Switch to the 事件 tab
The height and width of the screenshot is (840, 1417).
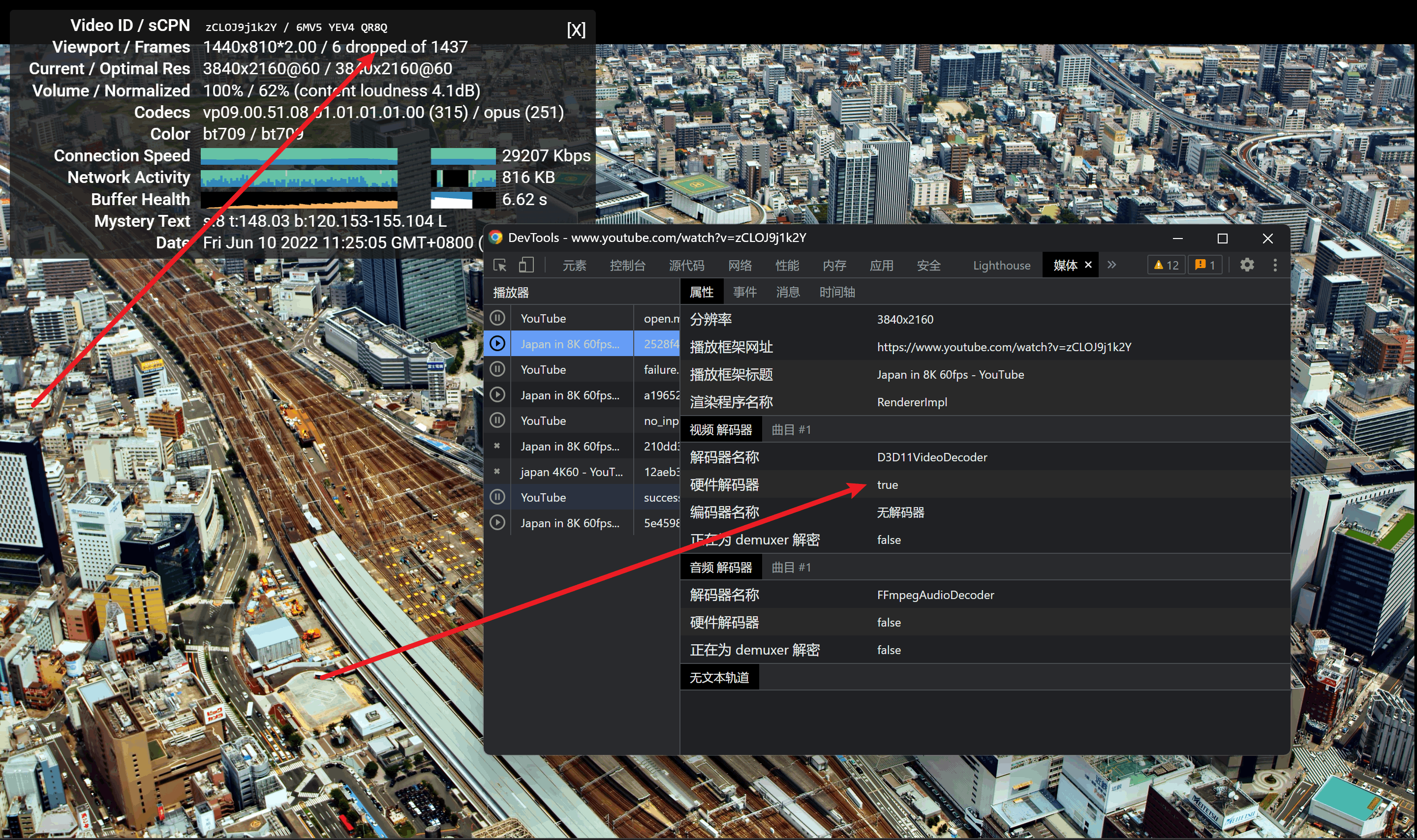744,292
